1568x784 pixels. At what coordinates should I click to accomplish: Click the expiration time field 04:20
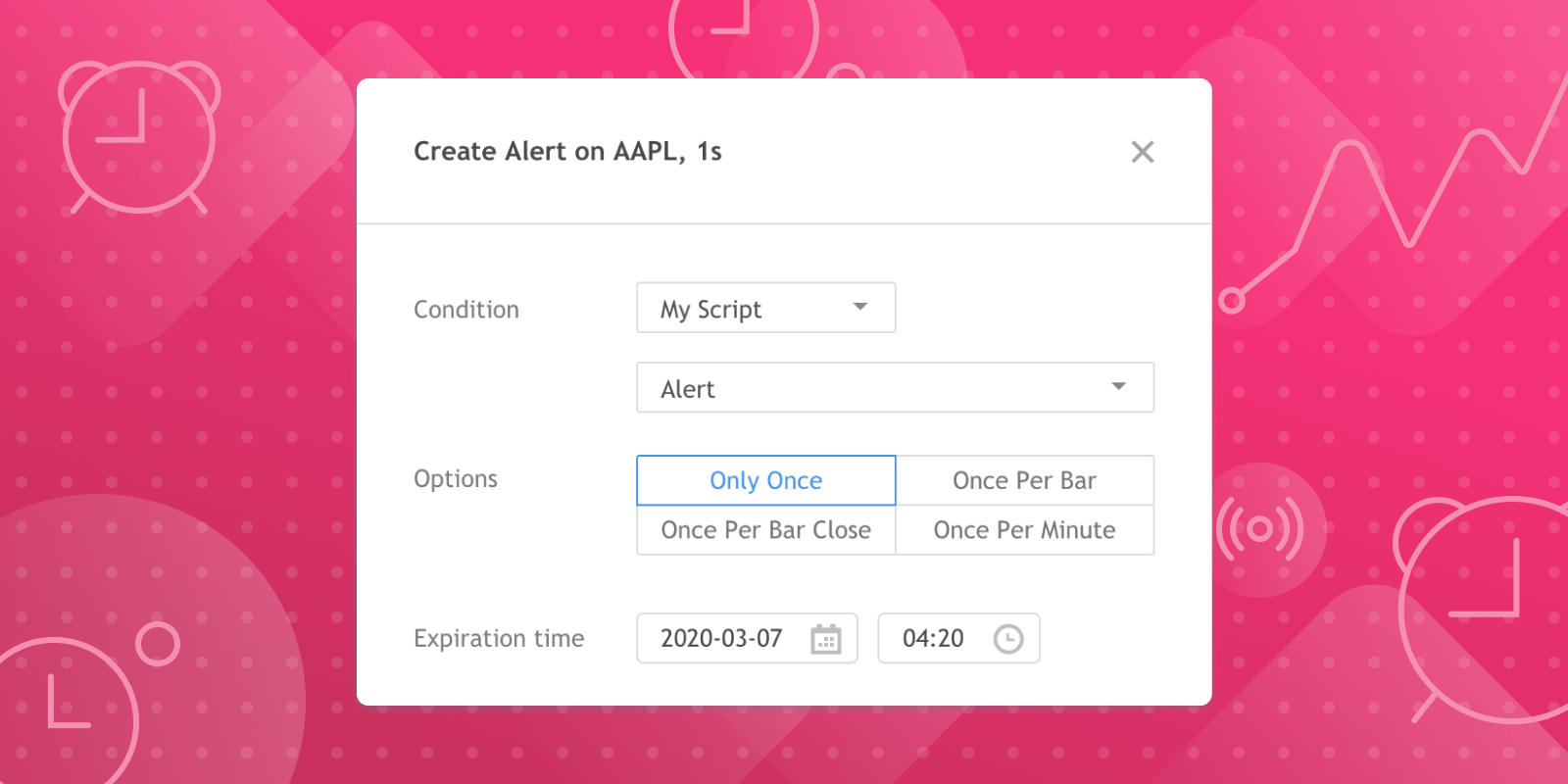[958, 638]
